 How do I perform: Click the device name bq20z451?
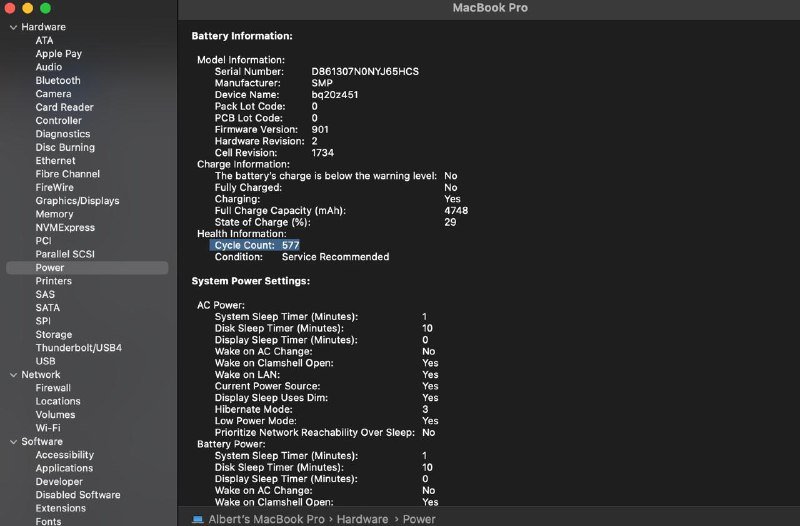335,95
